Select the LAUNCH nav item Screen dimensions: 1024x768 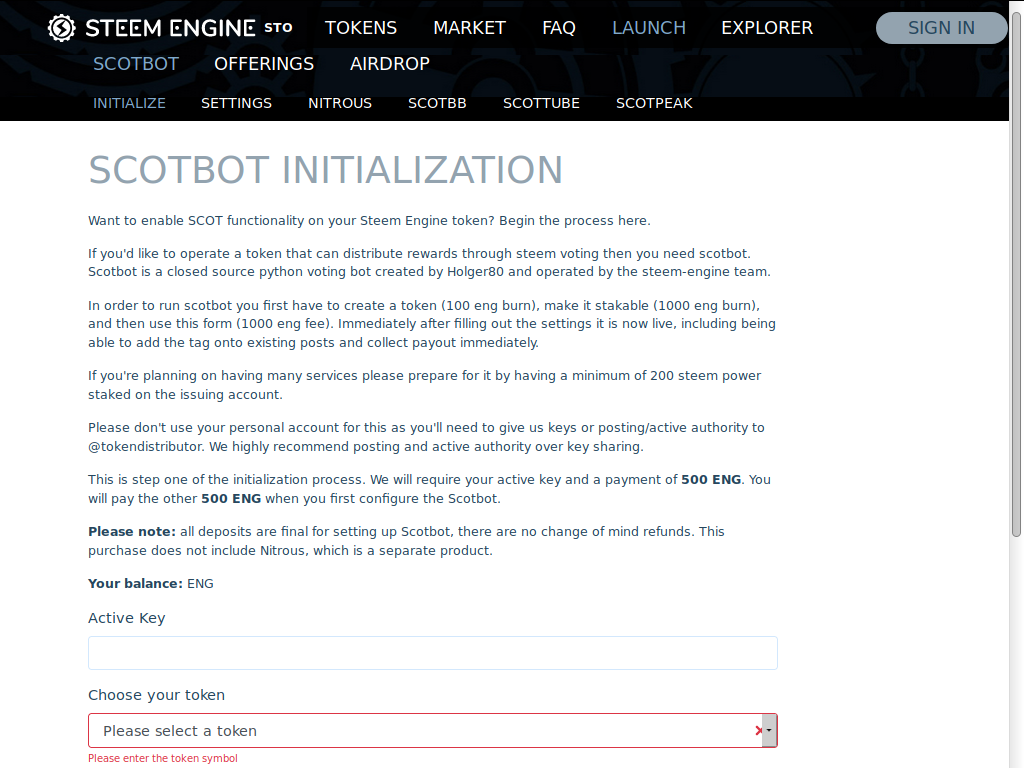(x=648, y=28)
